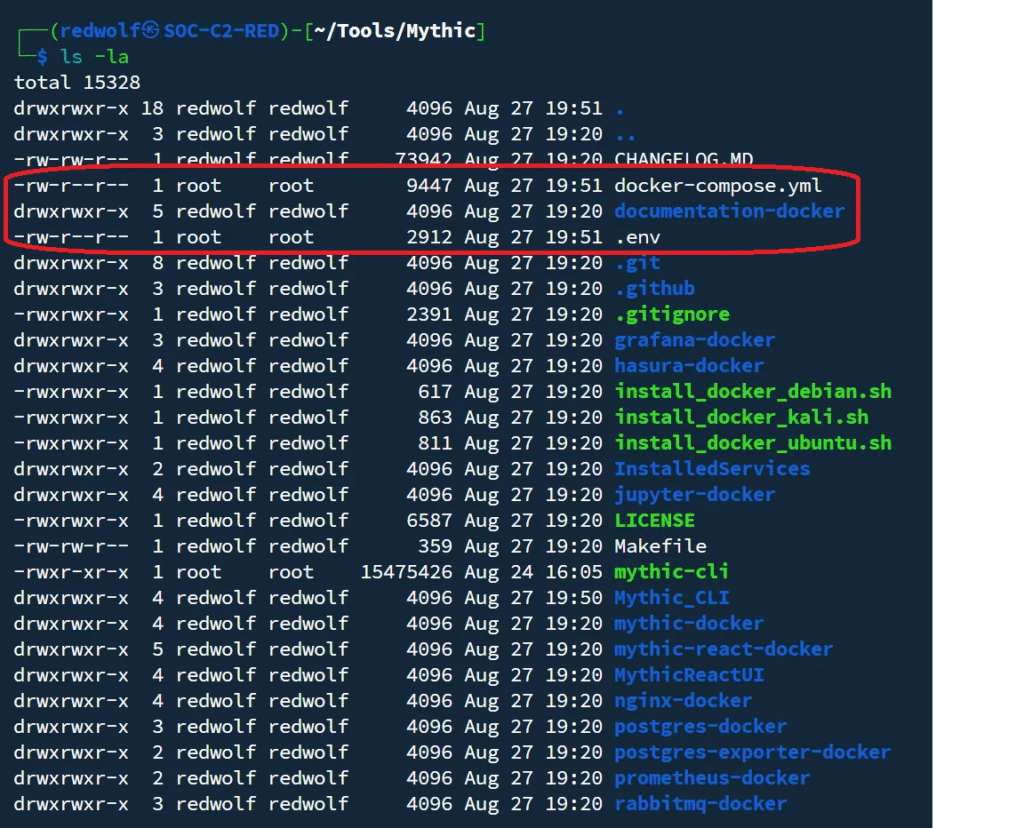This screenshot has width=1024, height=828.
Task: Click the rabbitmq-docker directory name
Action: click(x=701, y=804)
